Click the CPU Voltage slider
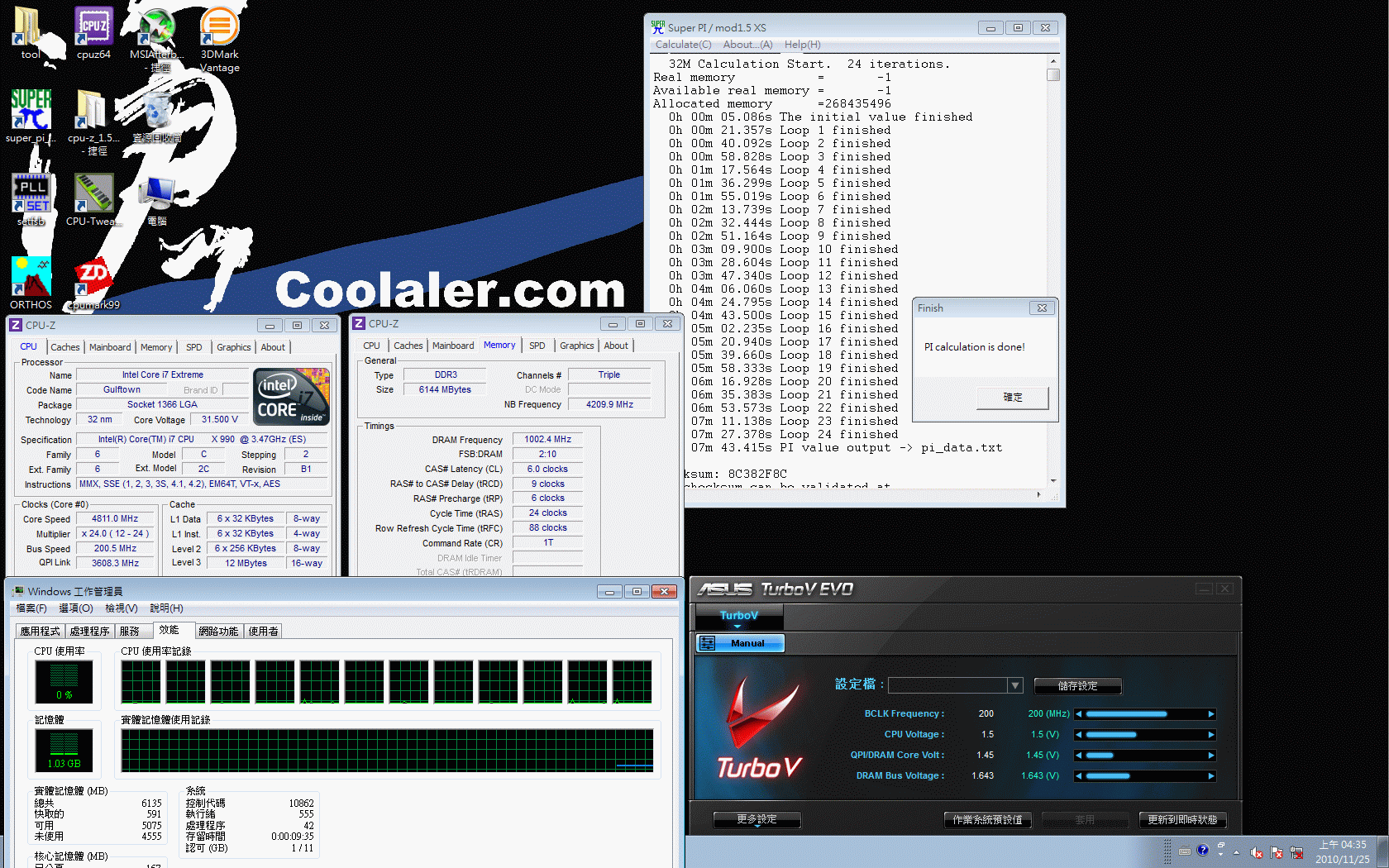This screenshot has width=1389, height=868. coord(1145,734)
